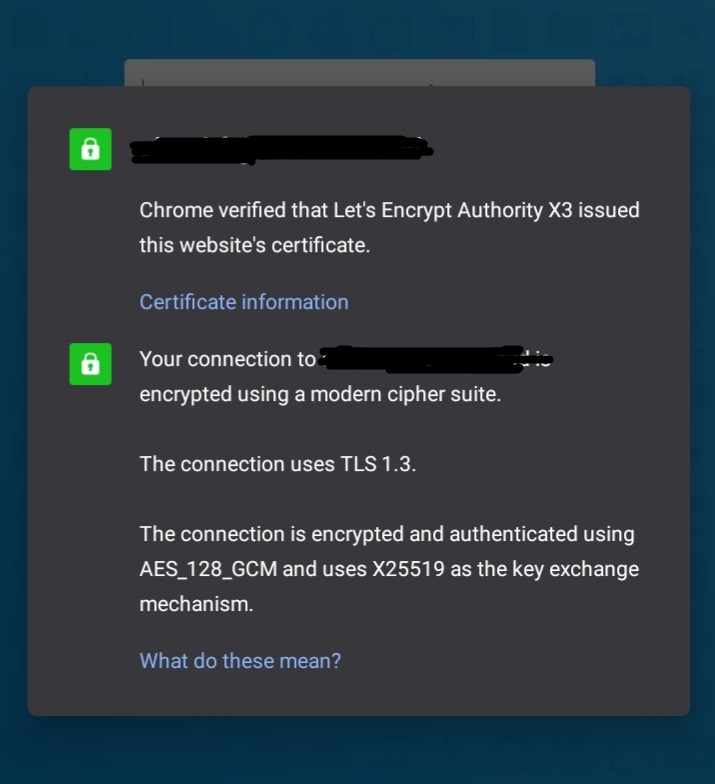Image resolution: width=715 pixels, height=784 pixels.
Task: Click the blacked-out hostname in the connection sentence
Action: pos(436,359)
